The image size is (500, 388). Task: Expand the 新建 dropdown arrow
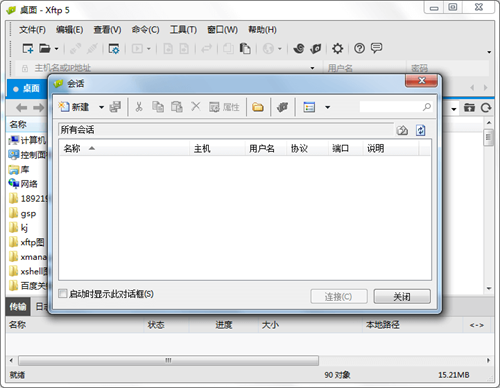pos(101,107)
